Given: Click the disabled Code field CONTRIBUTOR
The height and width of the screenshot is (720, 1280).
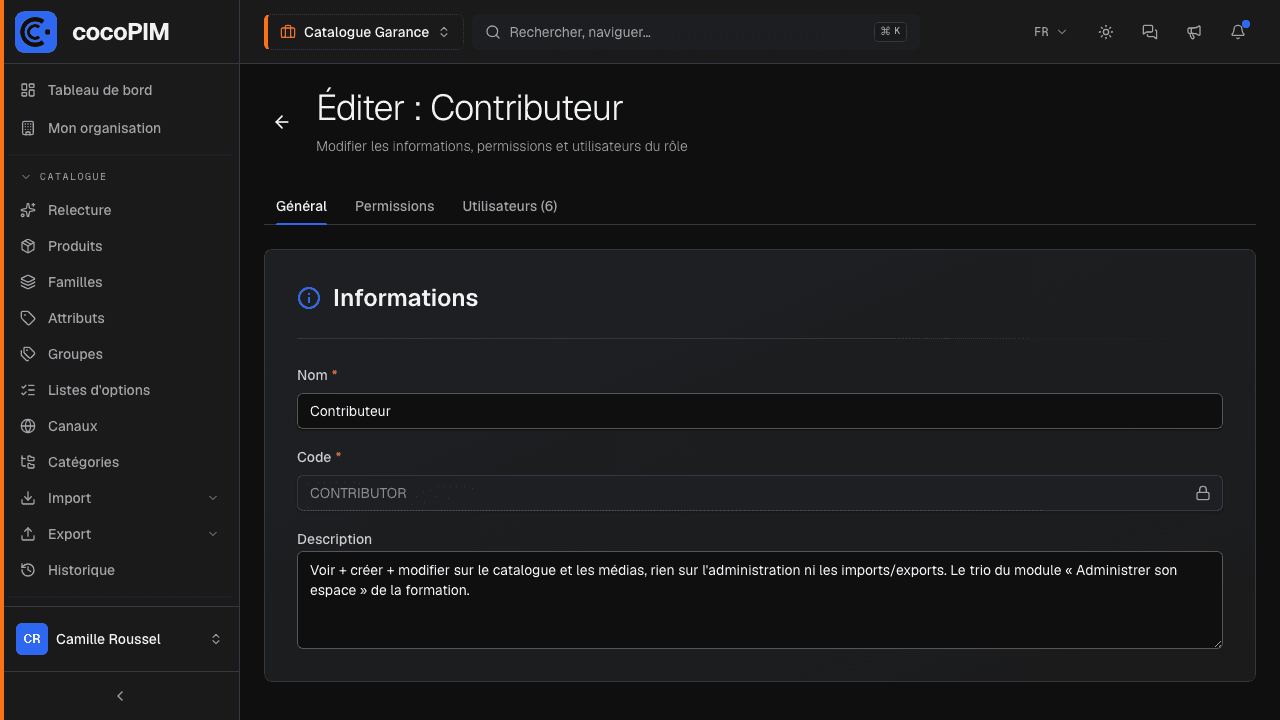Looking at the screenshot, I should click(x=760, y=493).
